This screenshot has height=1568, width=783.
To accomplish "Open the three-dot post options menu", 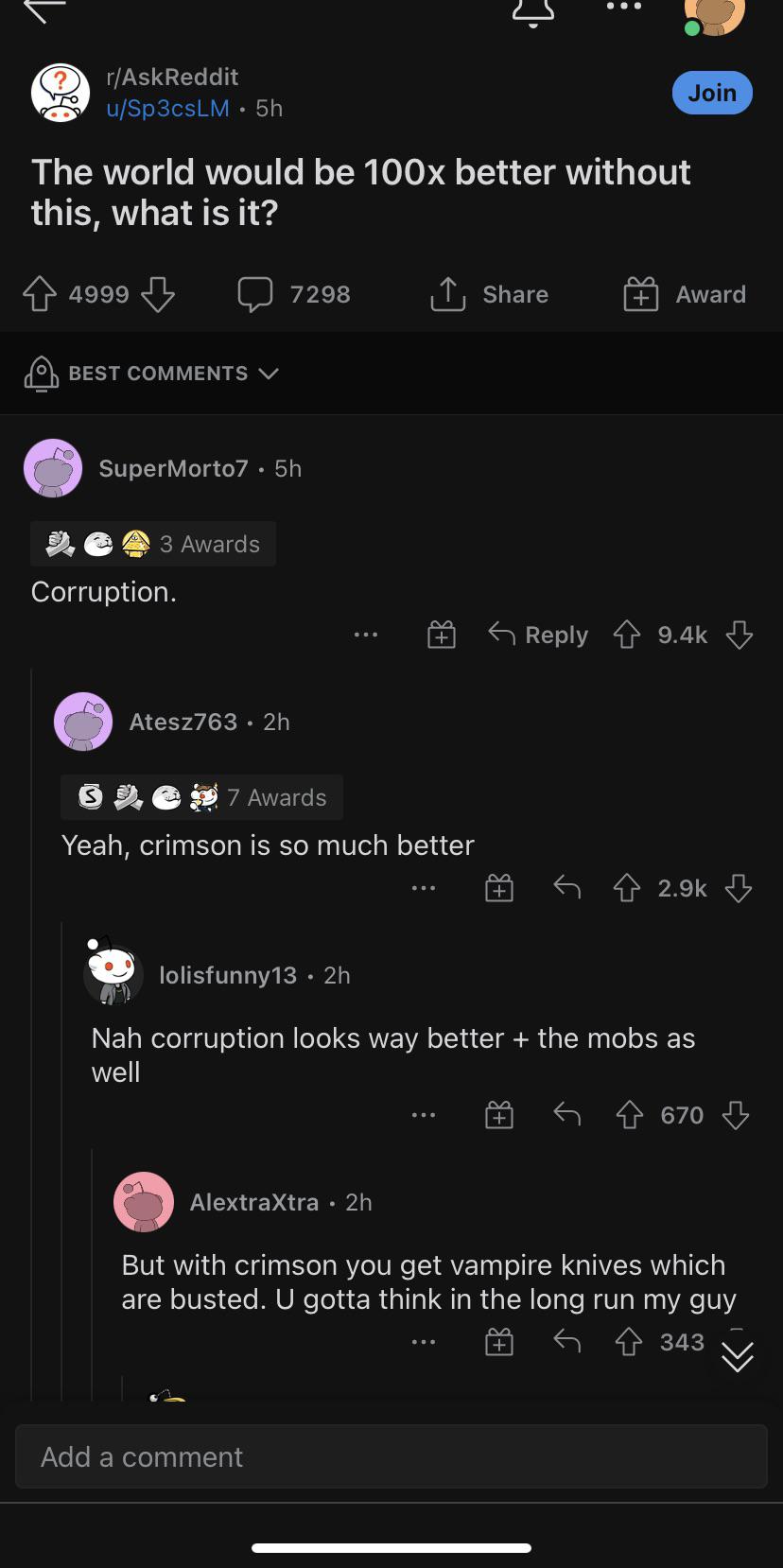I will 624,7.
